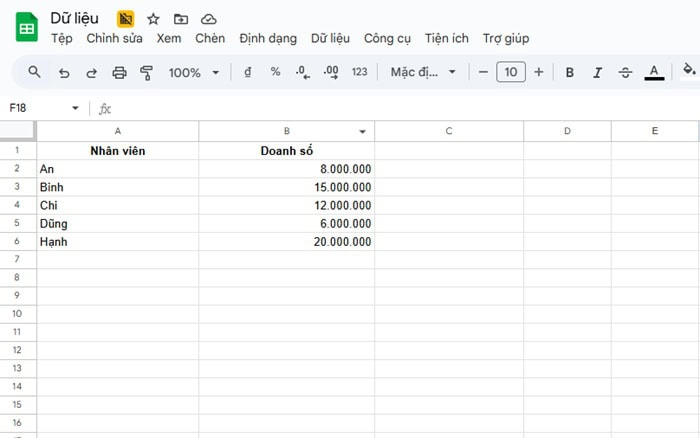Select cell containing Hạnh
The height and width of the screenshot is (438, 700).
[118, 242]
